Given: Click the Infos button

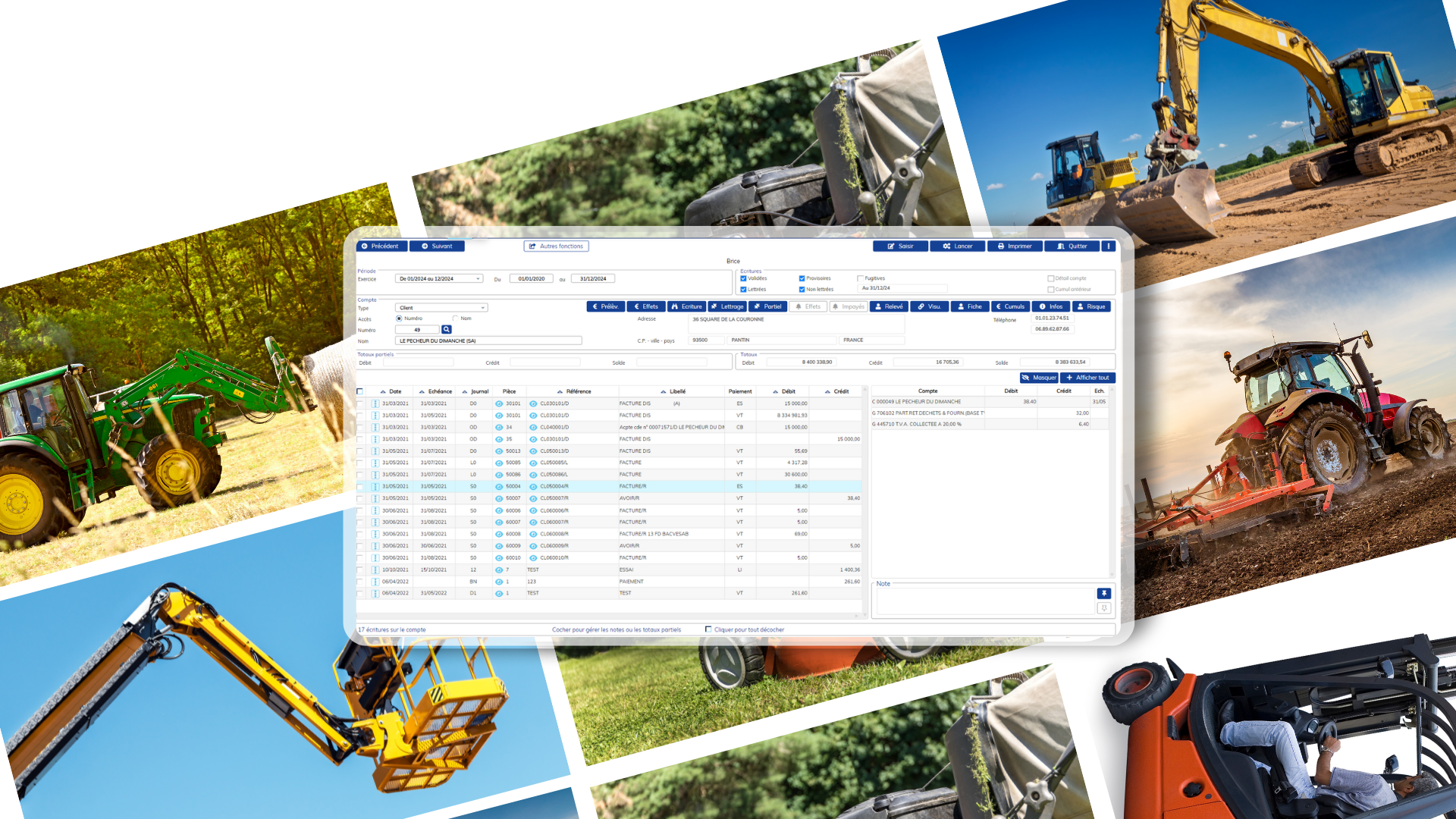Looking at the screenshot, I should click(x=1051, y=306).
